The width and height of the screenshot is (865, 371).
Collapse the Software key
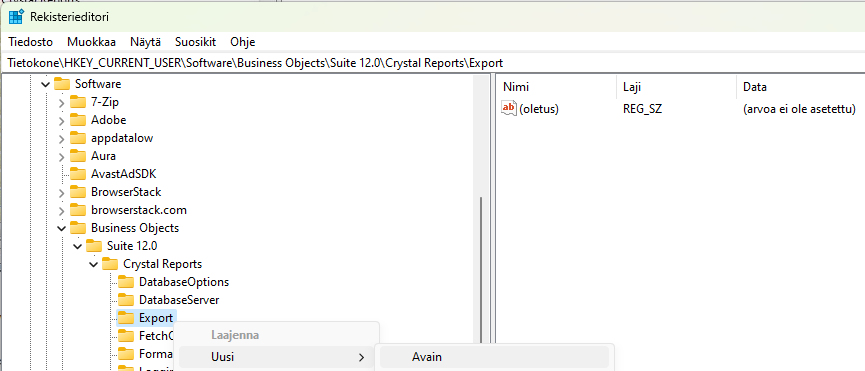45,84
